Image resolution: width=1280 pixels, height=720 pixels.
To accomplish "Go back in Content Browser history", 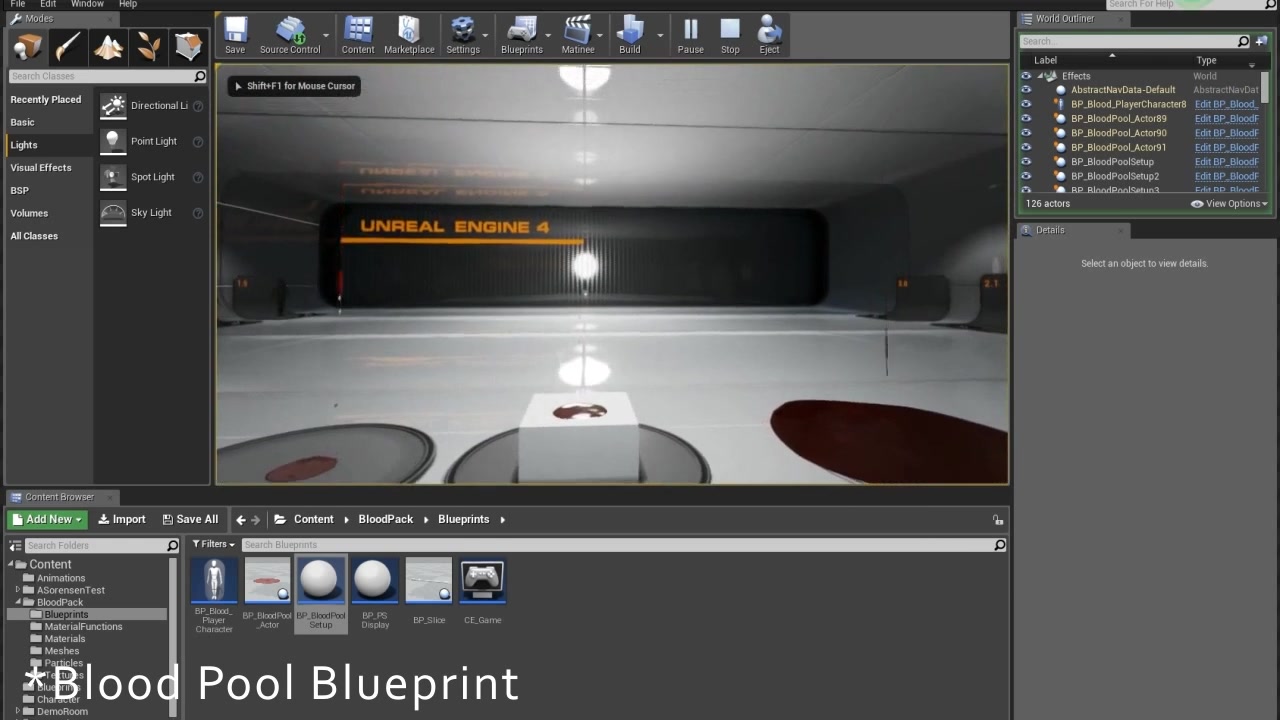I will pyautogui.click(x=240, y=520).
